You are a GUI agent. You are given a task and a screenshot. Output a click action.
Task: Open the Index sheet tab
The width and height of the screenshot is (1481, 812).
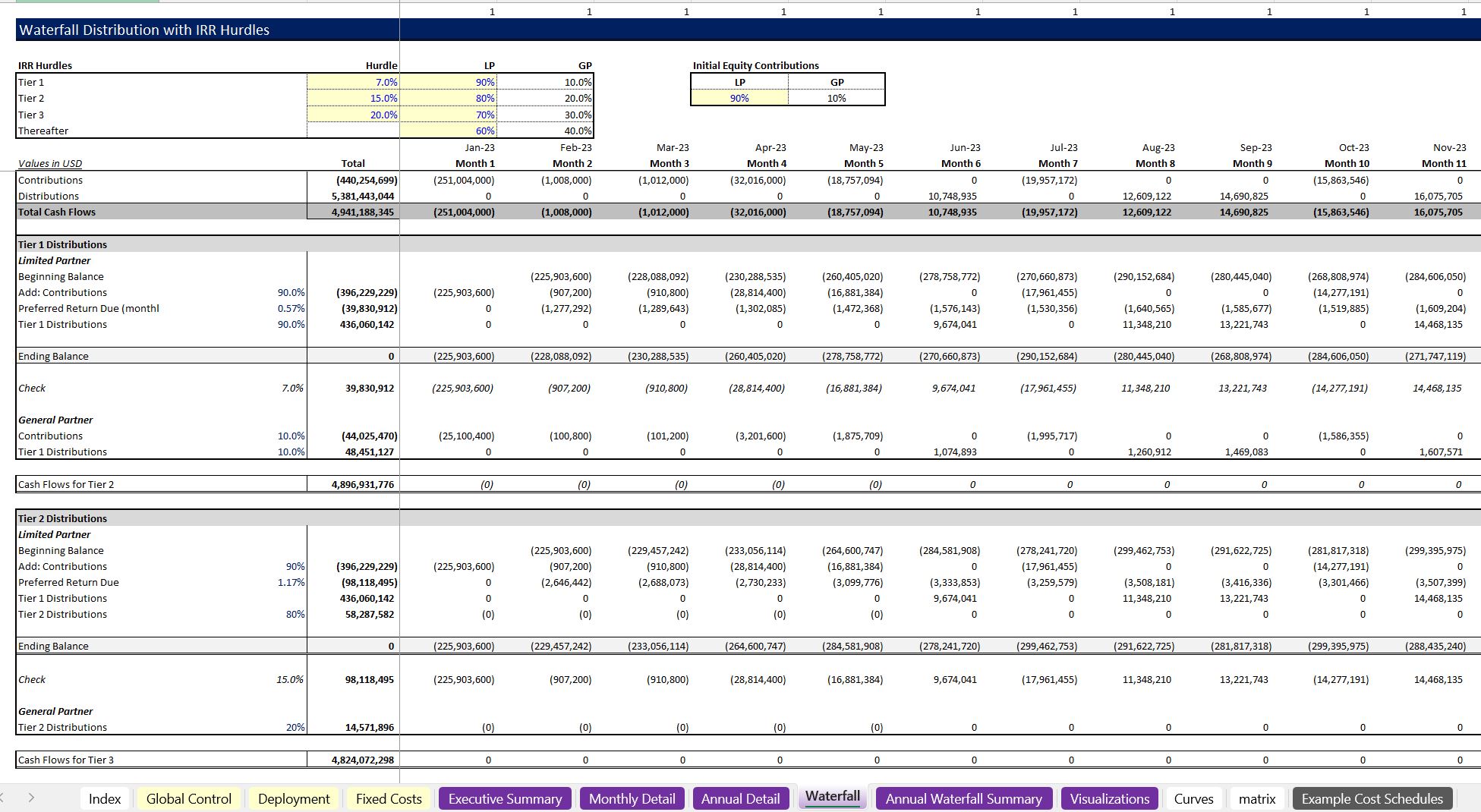tap(105, 799)
